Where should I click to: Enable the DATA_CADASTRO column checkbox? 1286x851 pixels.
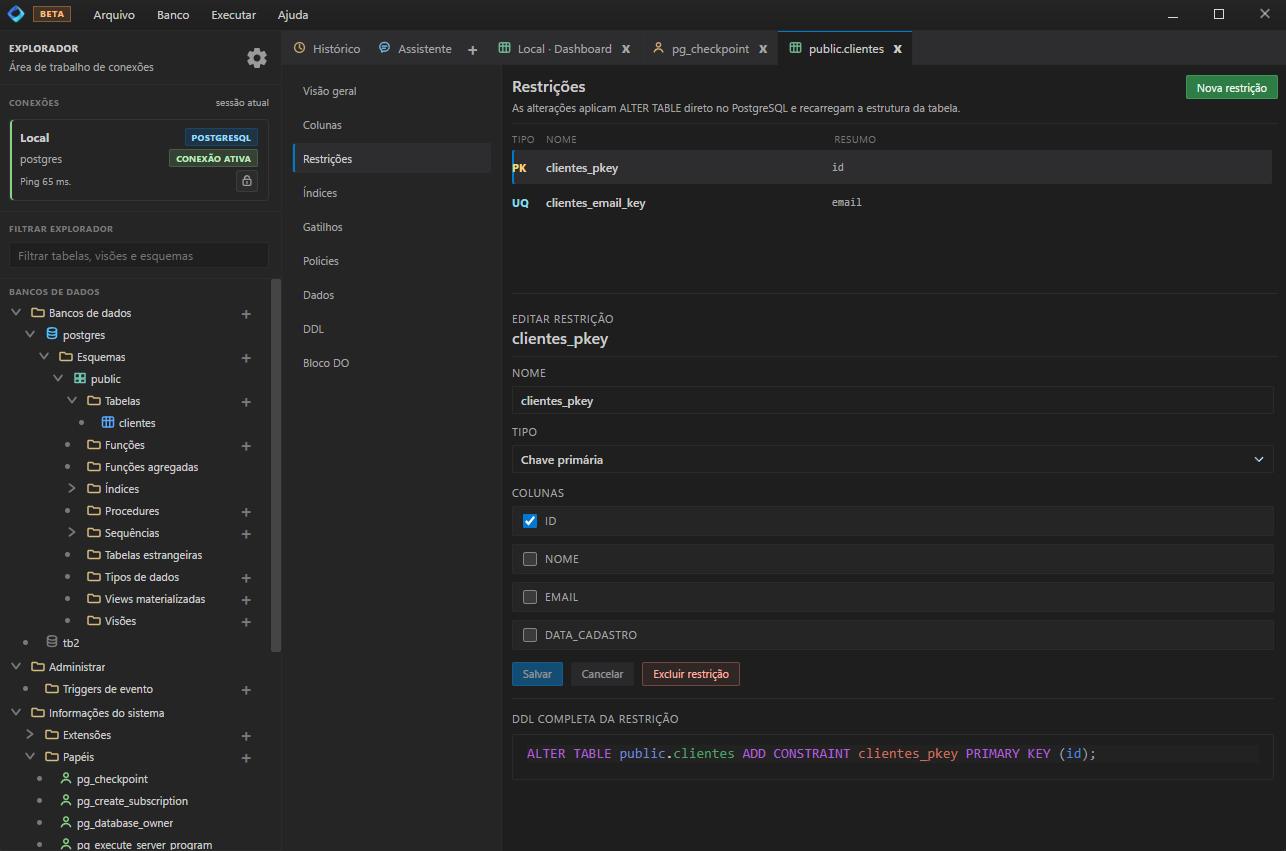click(x=530, y=635)
